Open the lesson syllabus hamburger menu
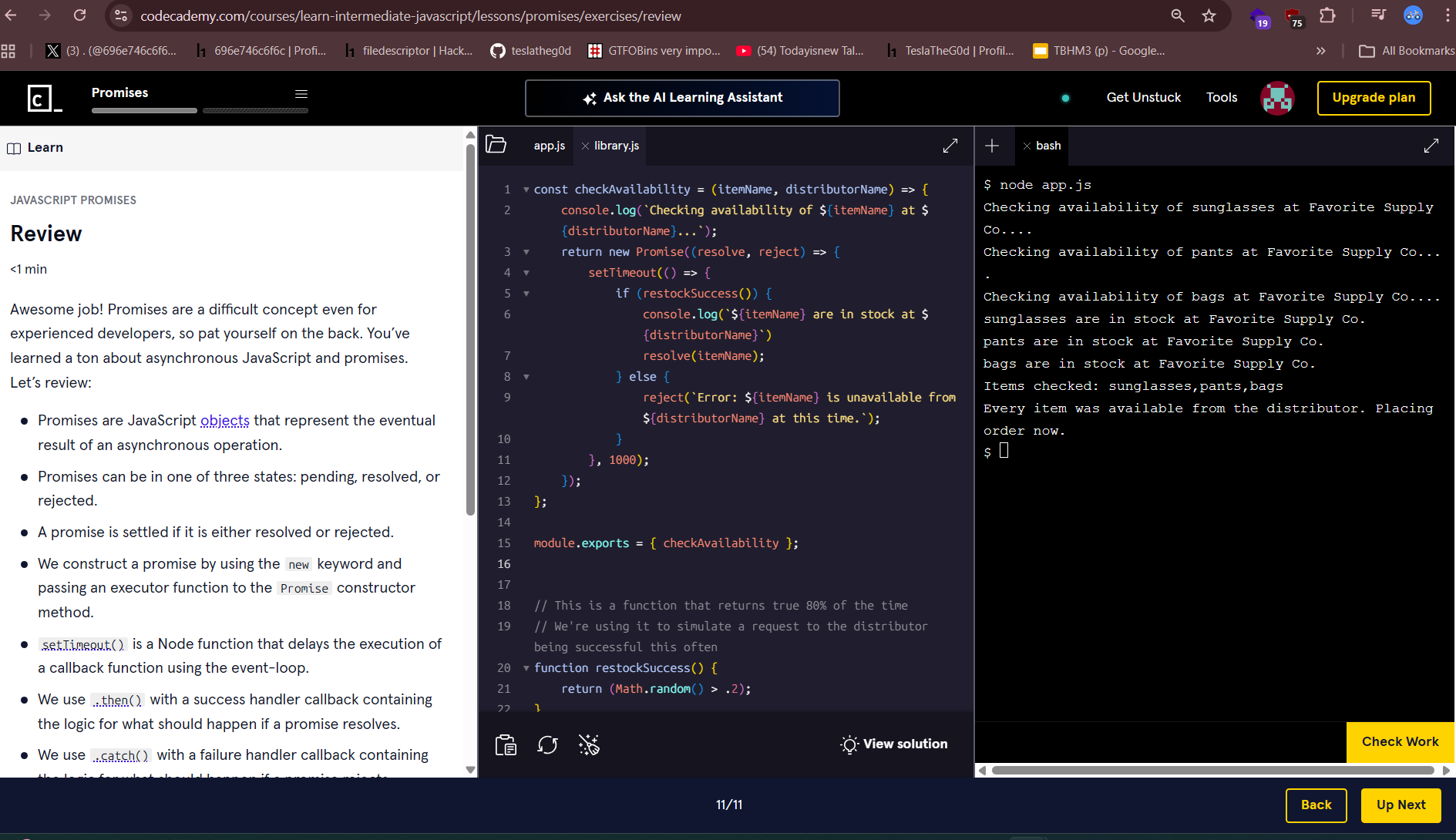1456x840 pixels. point(301,94)
